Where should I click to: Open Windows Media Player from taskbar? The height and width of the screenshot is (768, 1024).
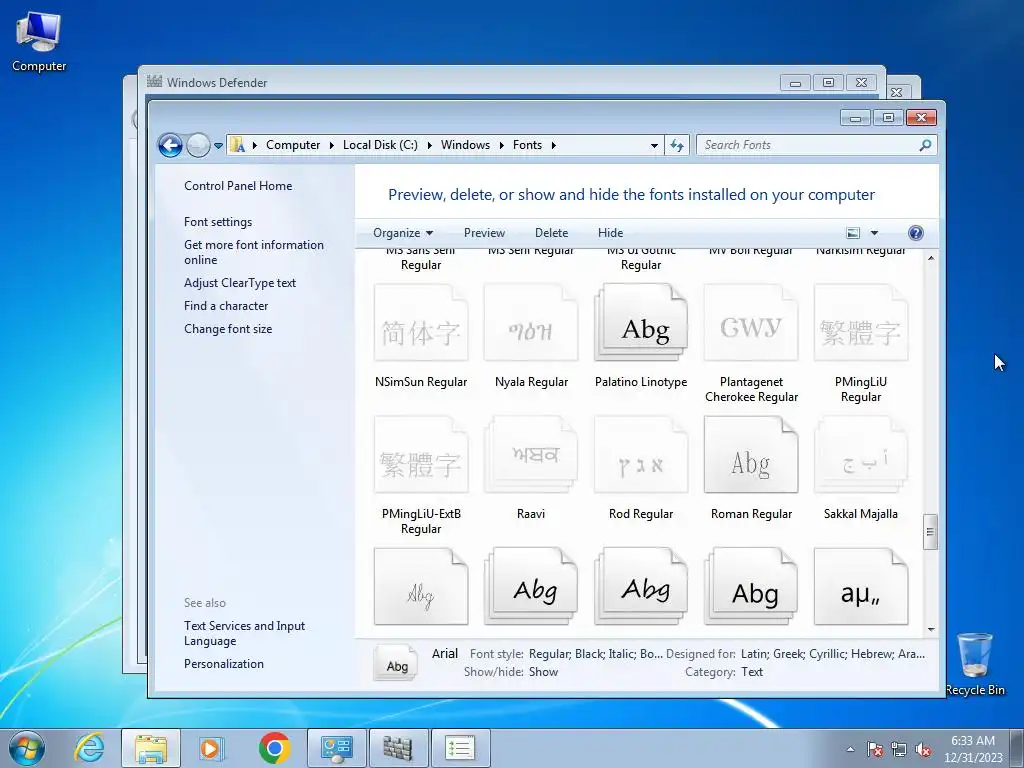tap(211, 748)
